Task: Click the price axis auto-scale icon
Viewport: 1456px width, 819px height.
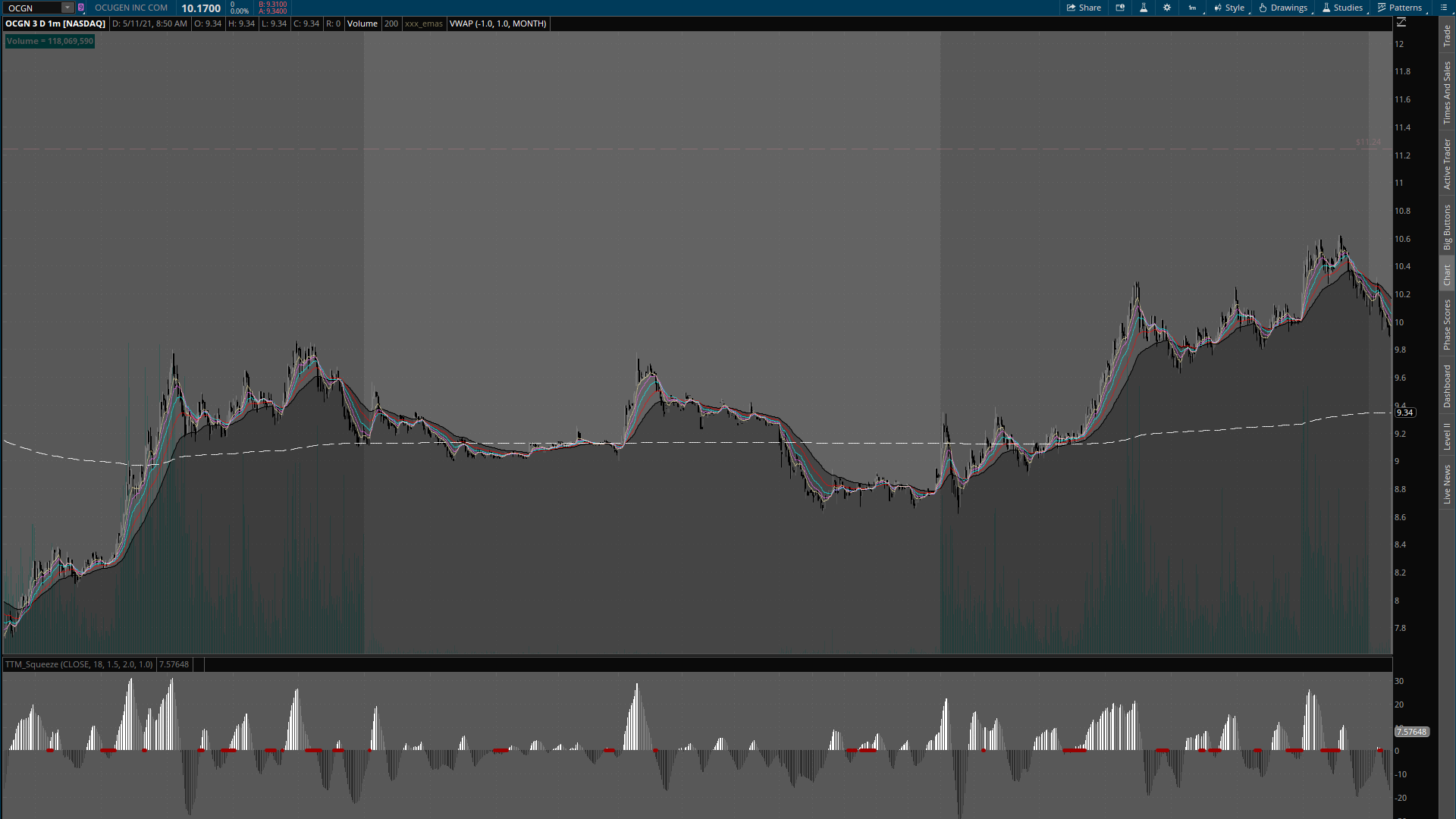Action: 1401,23
